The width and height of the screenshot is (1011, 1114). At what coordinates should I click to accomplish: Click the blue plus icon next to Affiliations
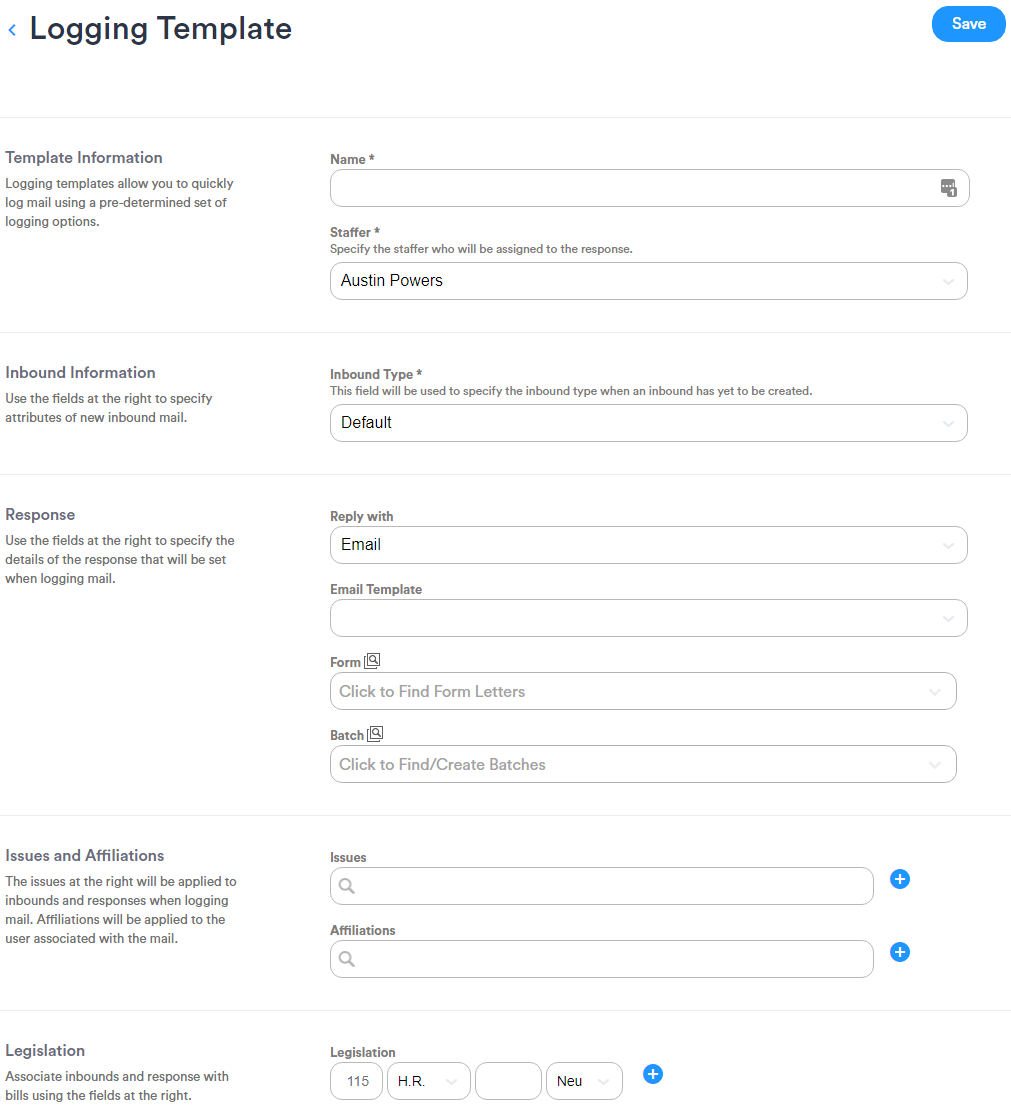[x=899, y=952]
